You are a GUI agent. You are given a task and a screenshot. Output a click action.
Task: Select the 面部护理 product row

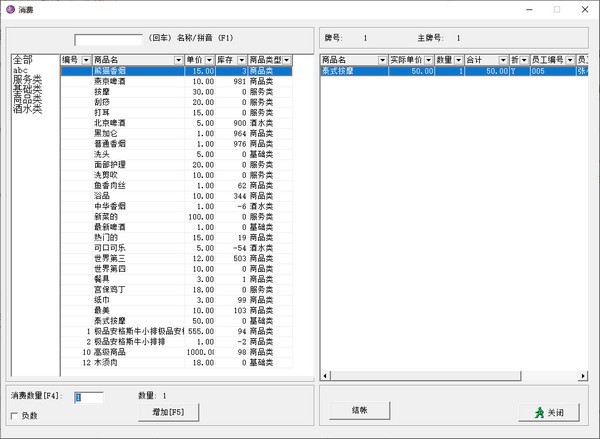[x=177, y=165]
